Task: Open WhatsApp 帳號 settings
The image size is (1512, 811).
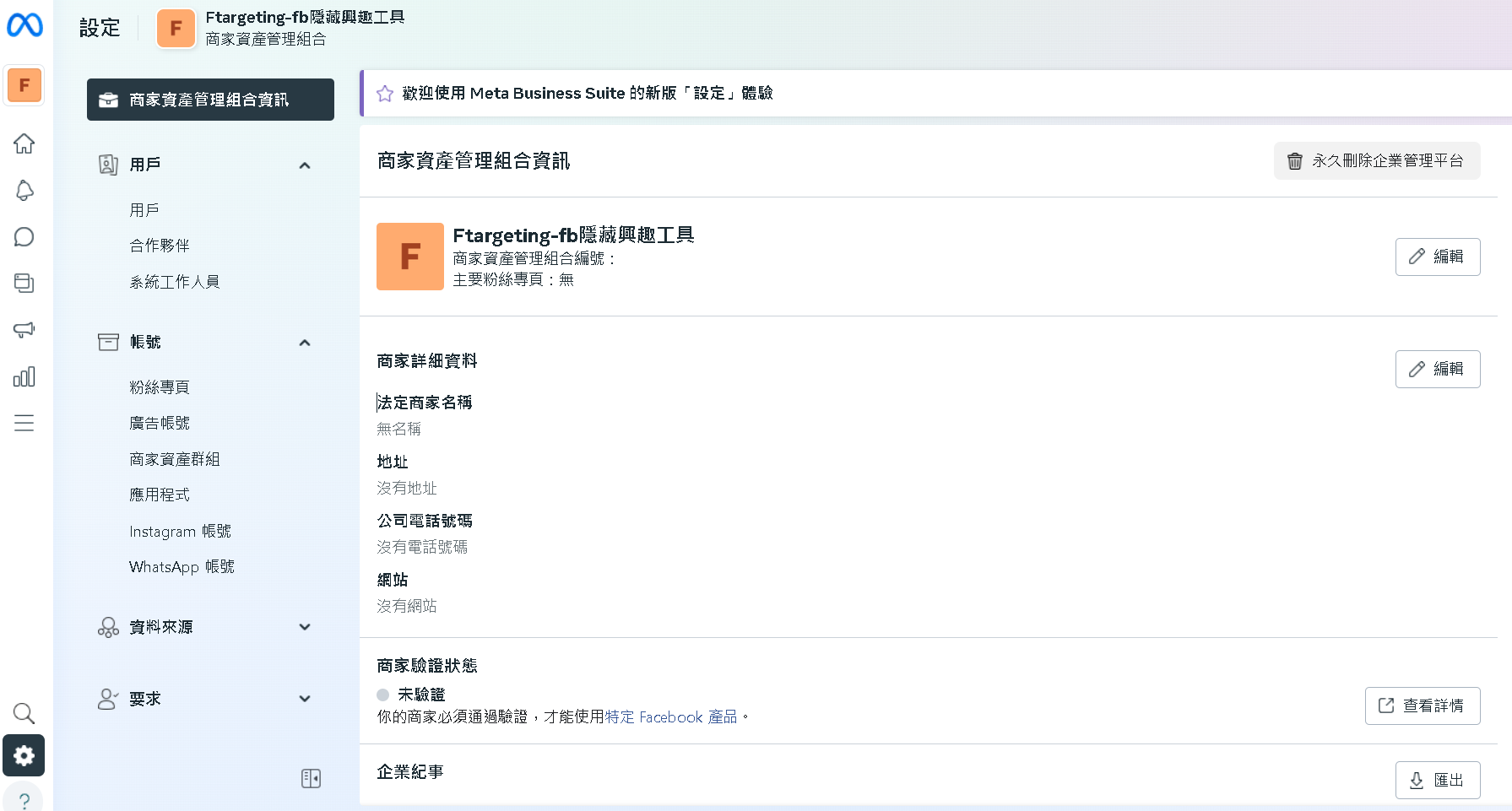Action: [x=182, y=566]
